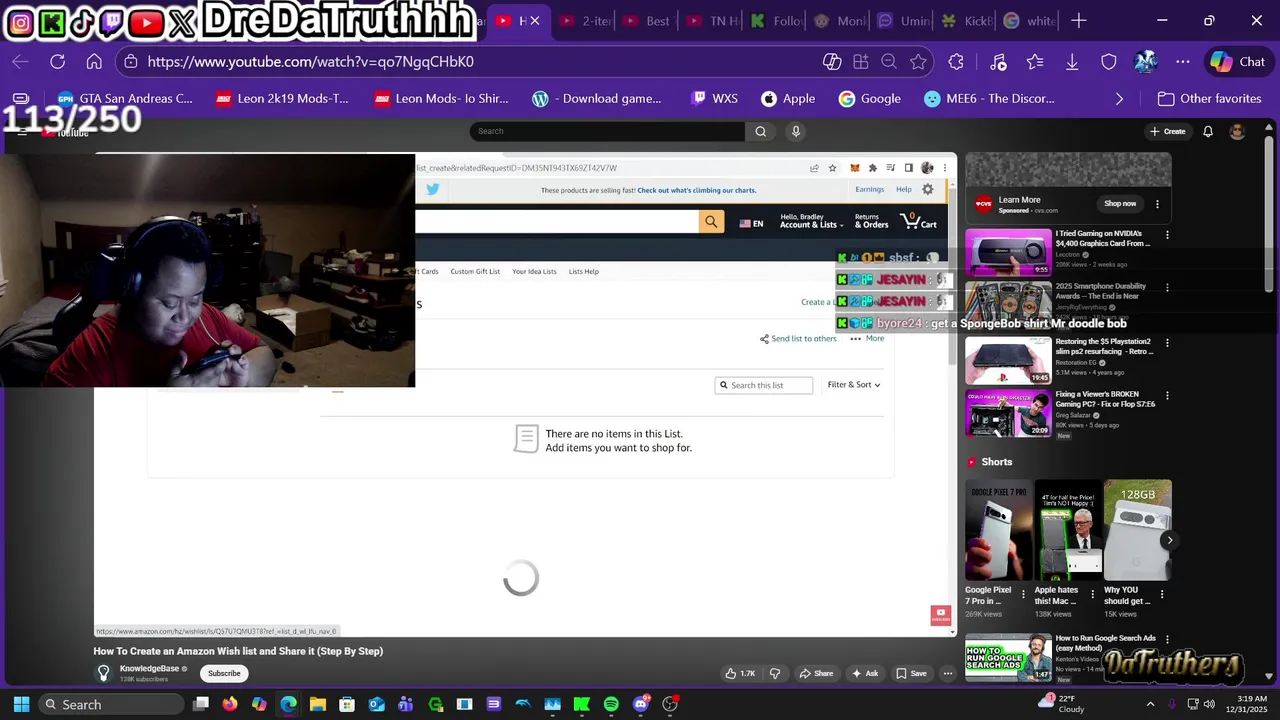Open the media control music note icon
This screenshot has height=720, width=1280.
tap(998, 62)
